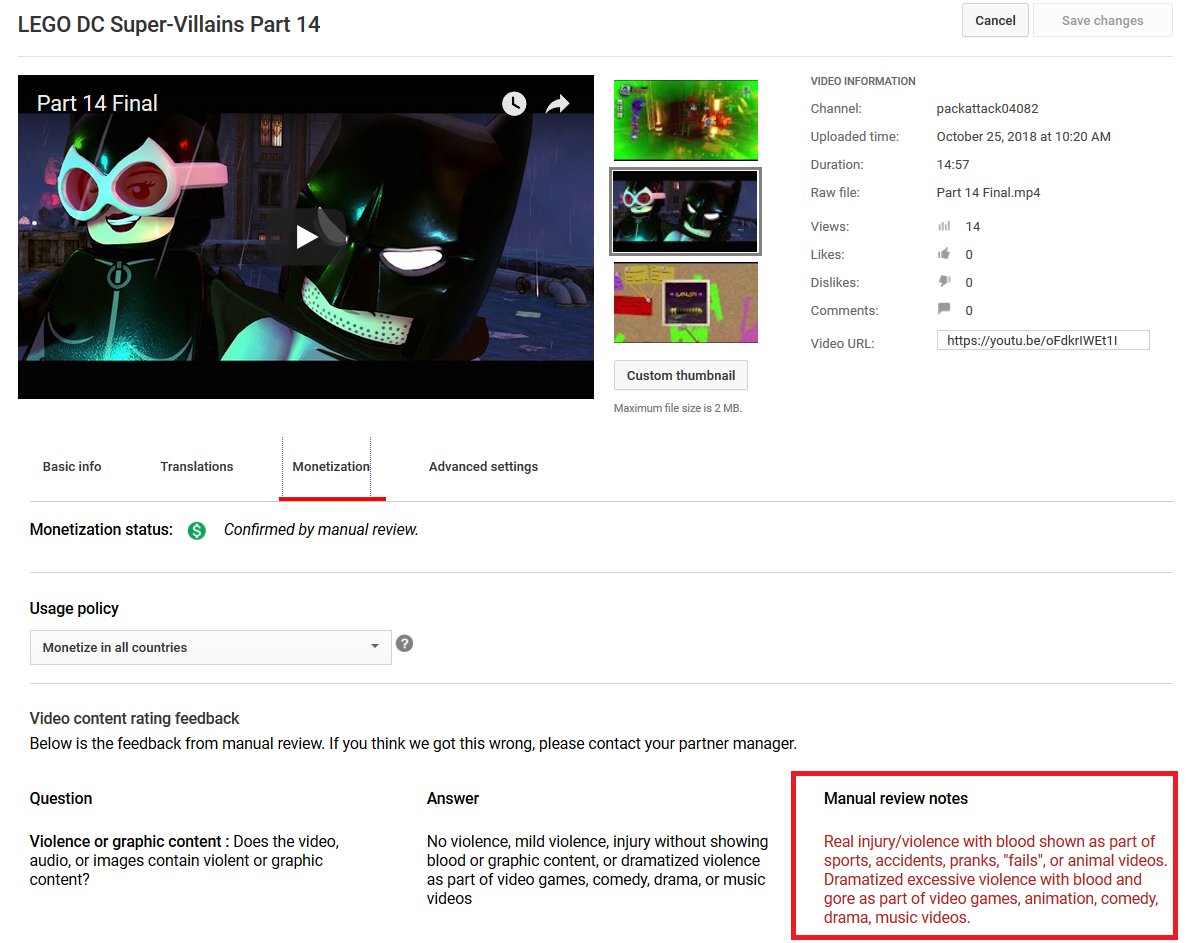
Task: Click the 'VIDEO INFORMATION' heading
Action: point(863,81)
